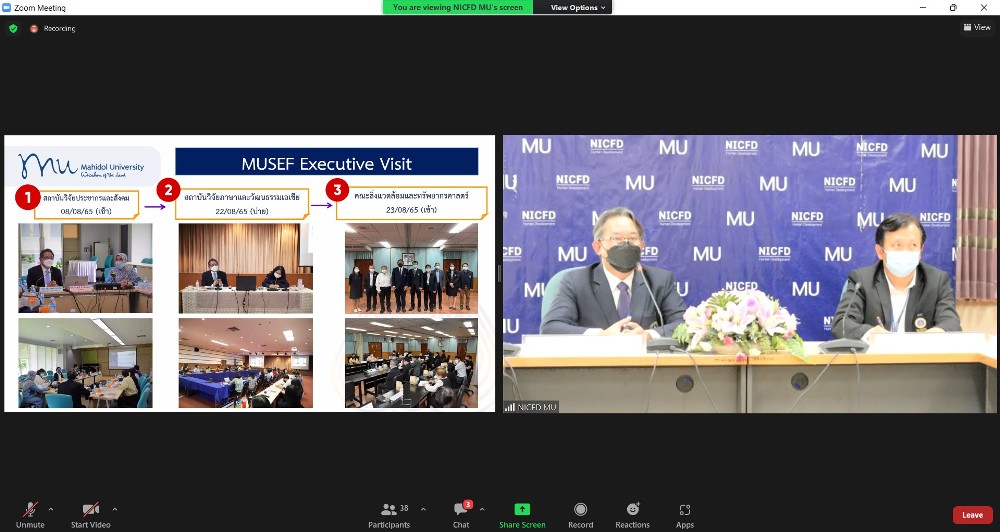Open the View Options dropdown

pos(578,7)
